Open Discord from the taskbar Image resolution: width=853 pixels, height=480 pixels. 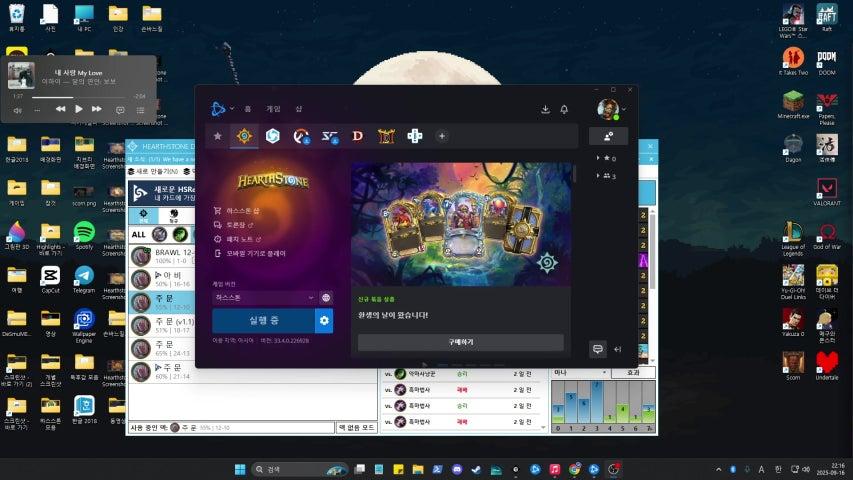pos(457,469)
